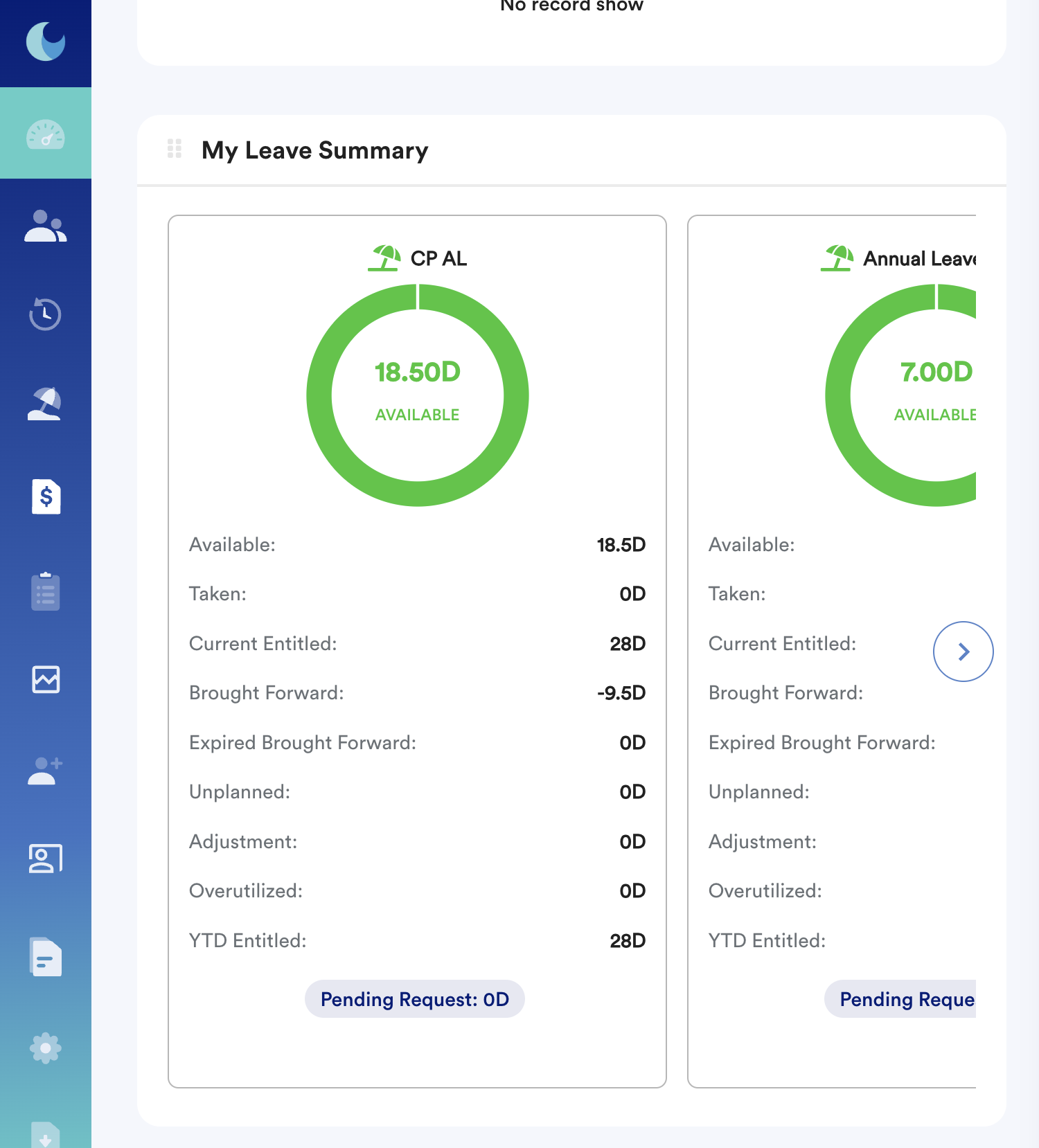The width and height of the screenshot is (1039, 1148).
Task: Click the No record show message
Action: (572, 6)
